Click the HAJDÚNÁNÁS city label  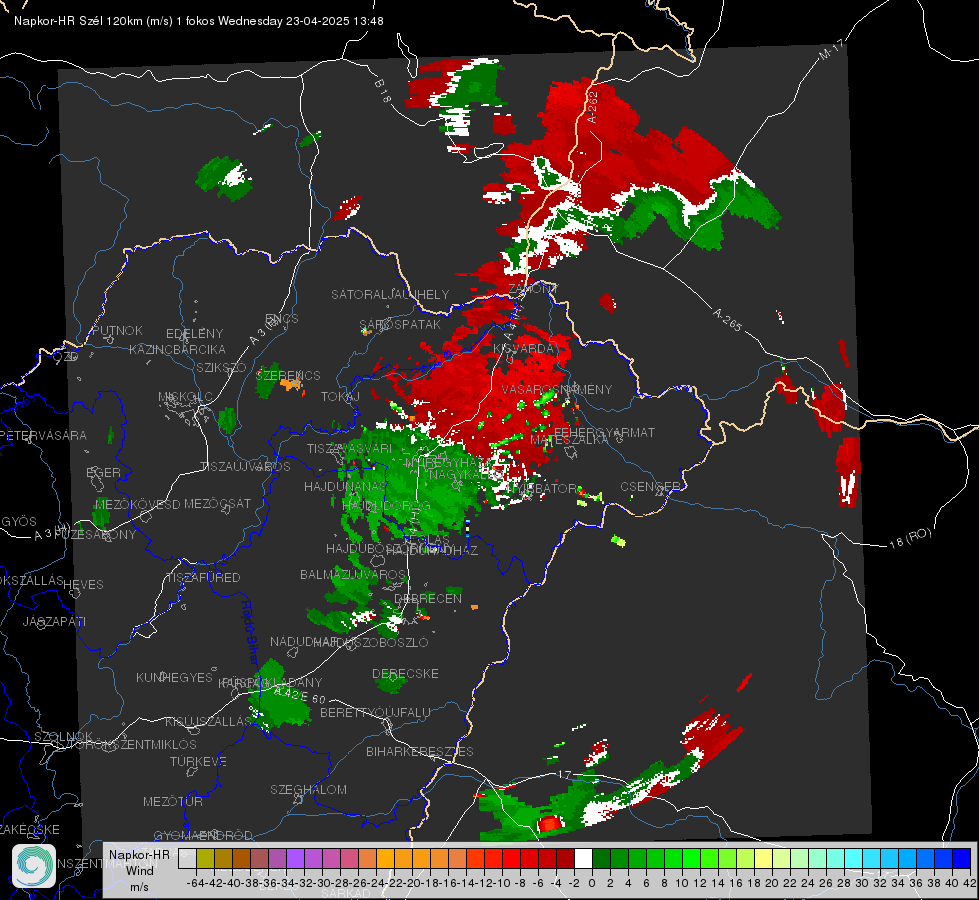point(345,486)
